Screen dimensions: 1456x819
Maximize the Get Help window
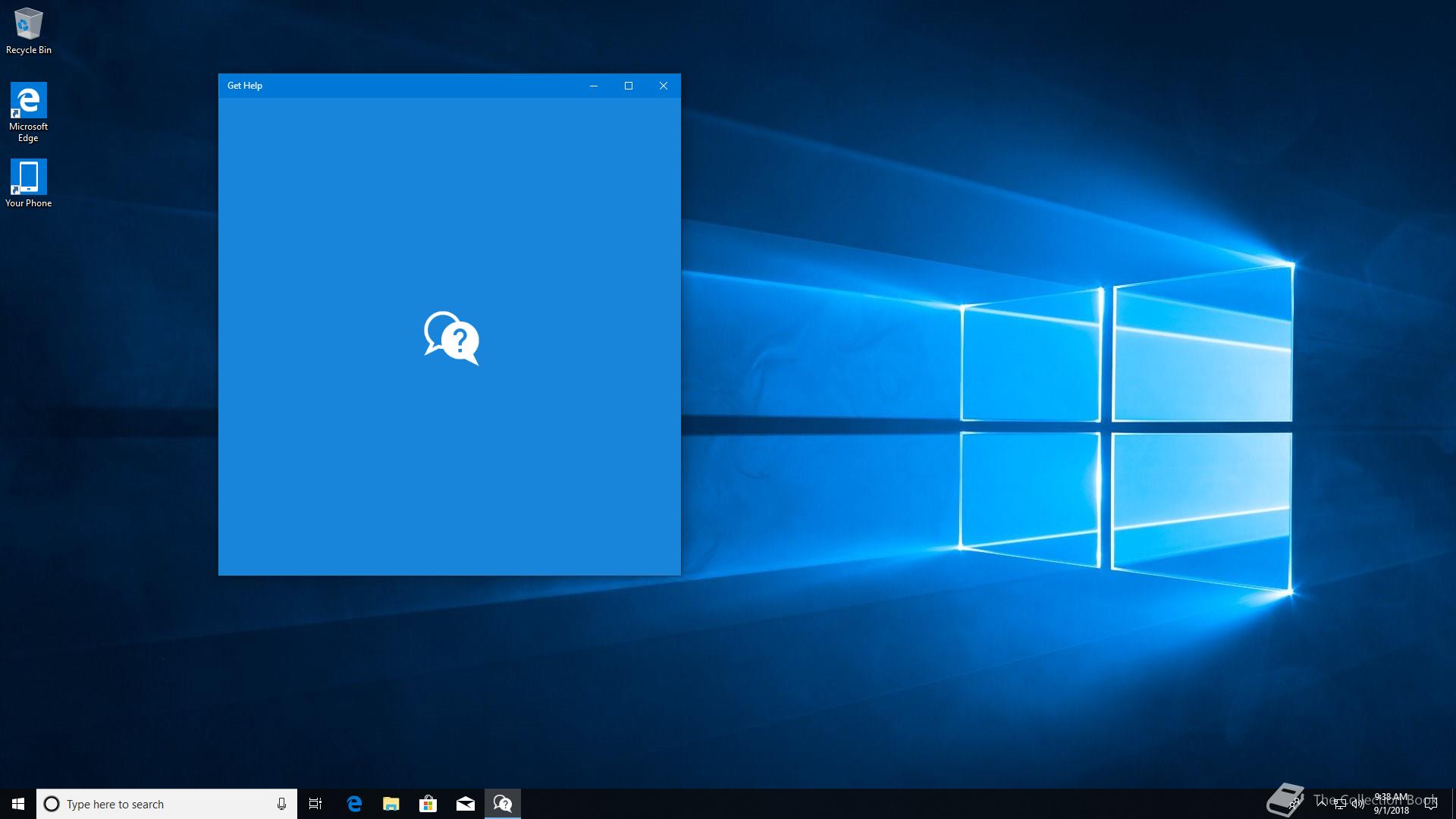pyautogui.click(x=629, y=86)
